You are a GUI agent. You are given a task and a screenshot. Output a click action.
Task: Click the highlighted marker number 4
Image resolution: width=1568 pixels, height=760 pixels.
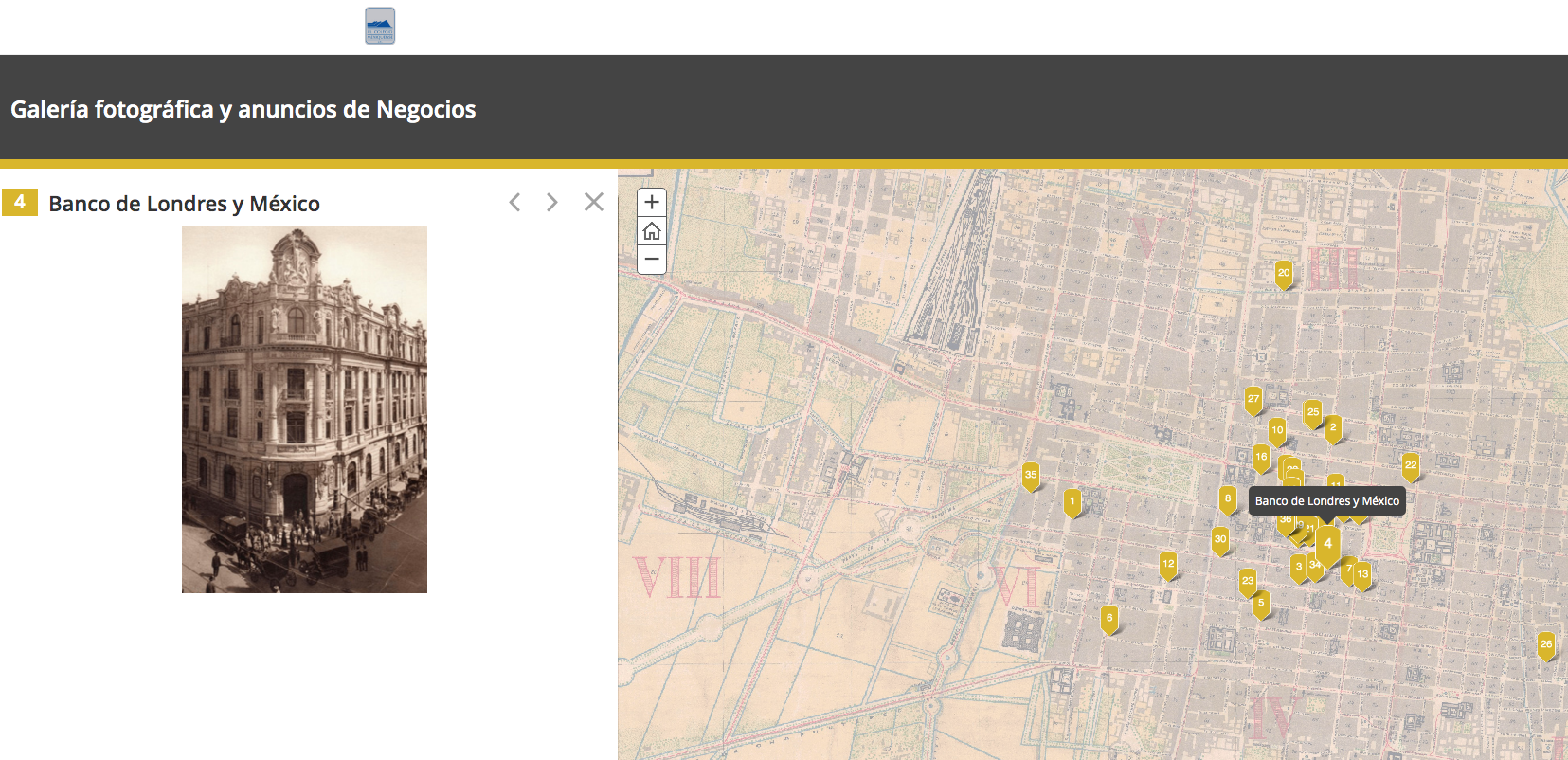1328,545
